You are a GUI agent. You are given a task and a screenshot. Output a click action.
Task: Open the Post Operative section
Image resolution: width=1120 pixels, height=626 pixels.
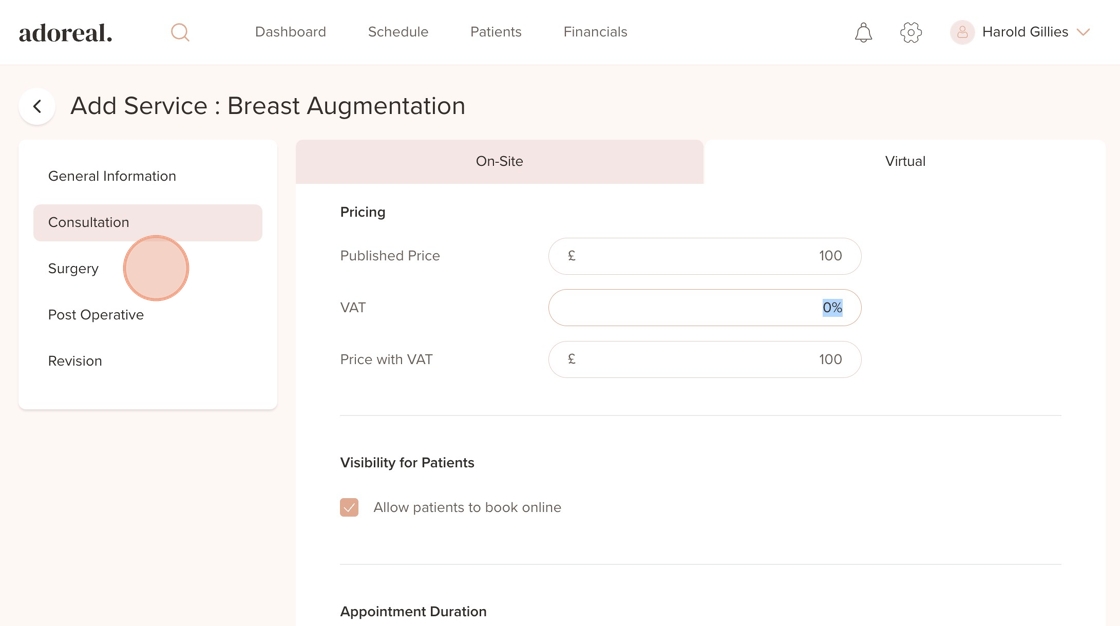pyautogui.click(x=96, y=315)
